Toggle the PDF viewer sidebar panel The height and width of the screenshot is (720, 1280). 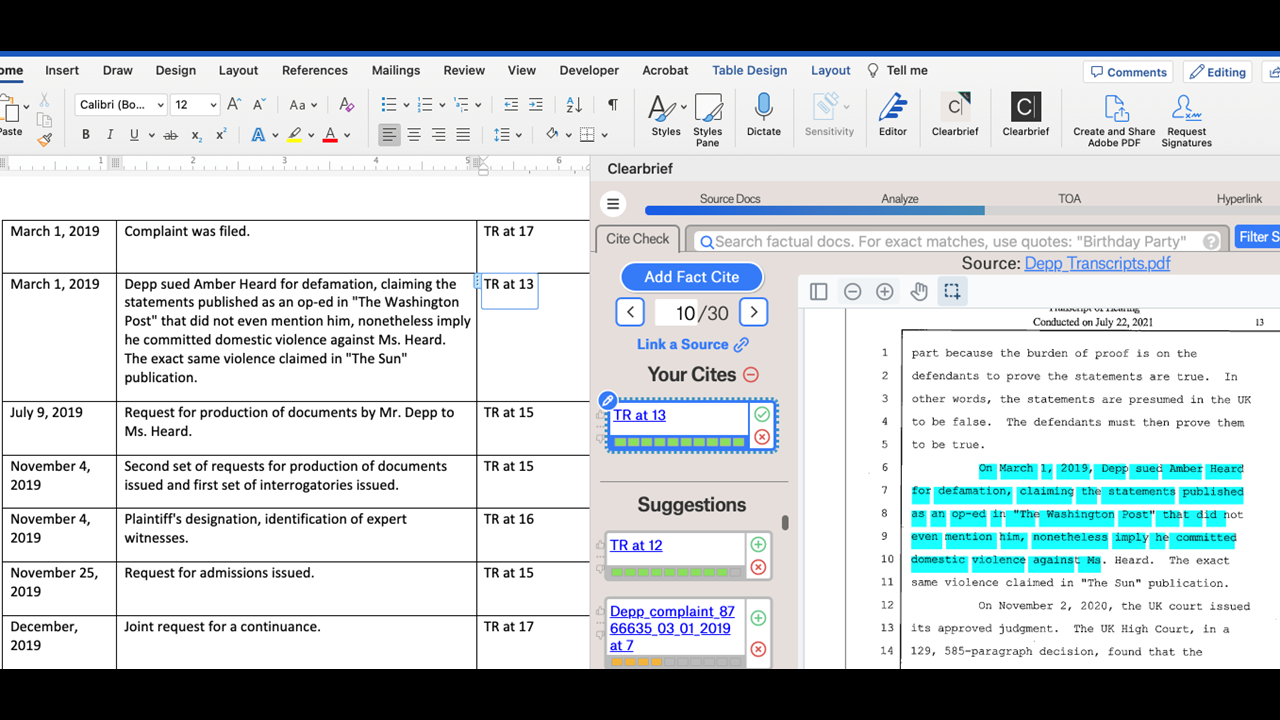coord(819,292)
